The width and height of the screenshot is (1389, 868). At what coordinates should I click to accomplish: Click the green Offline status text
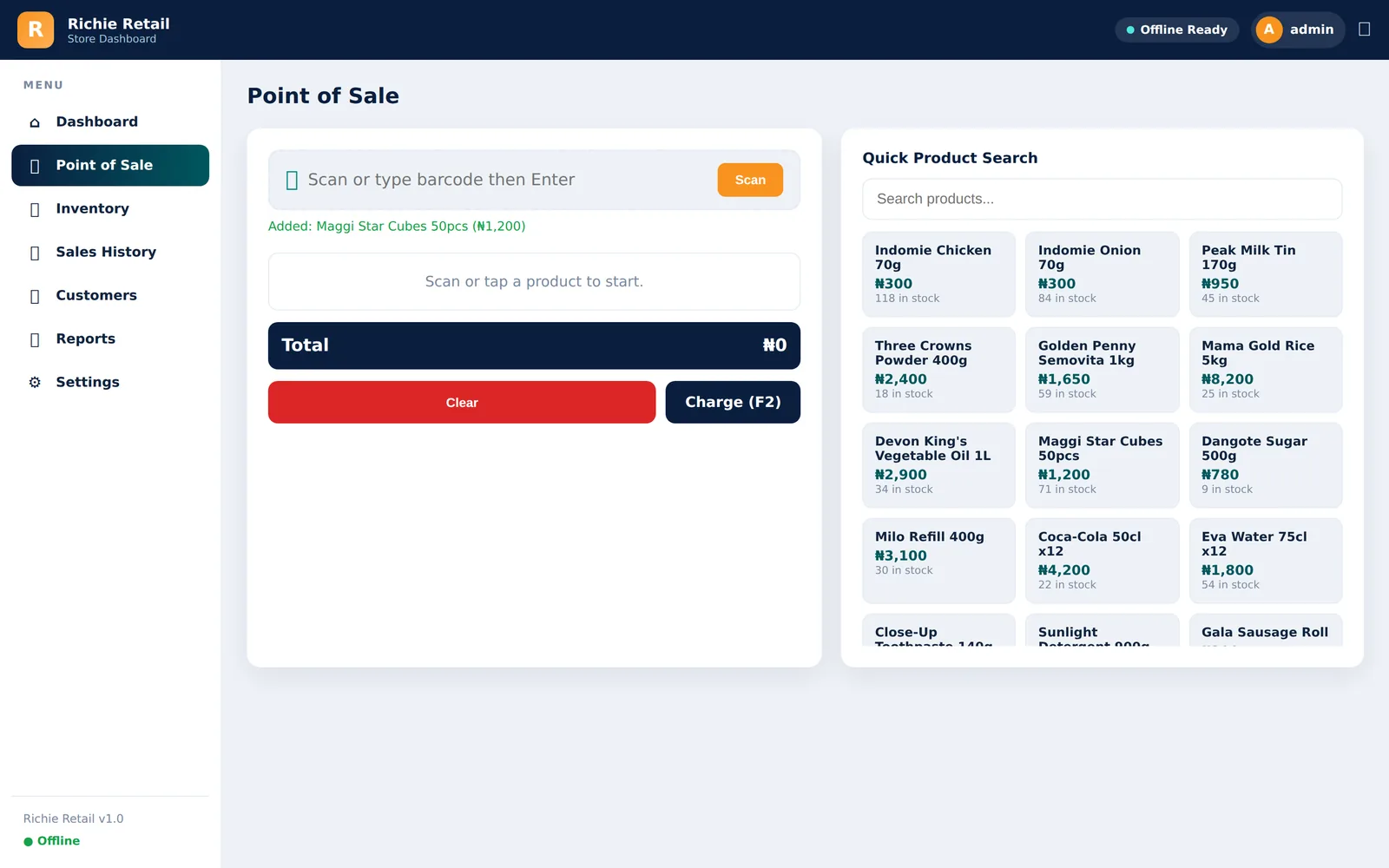click(58, 841)
